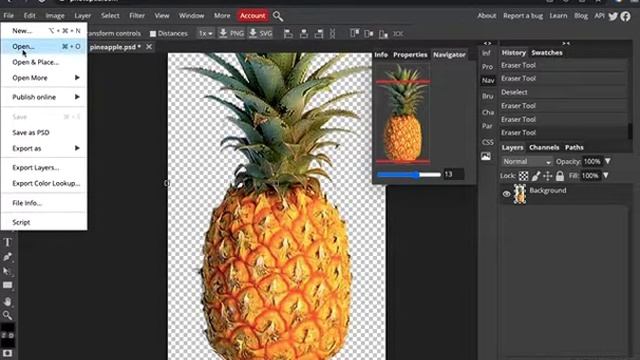Image resolution: width=640 pixels, height=360 pixels.
Task: Collapse left side panel arrows
Action: coord(487,43)
